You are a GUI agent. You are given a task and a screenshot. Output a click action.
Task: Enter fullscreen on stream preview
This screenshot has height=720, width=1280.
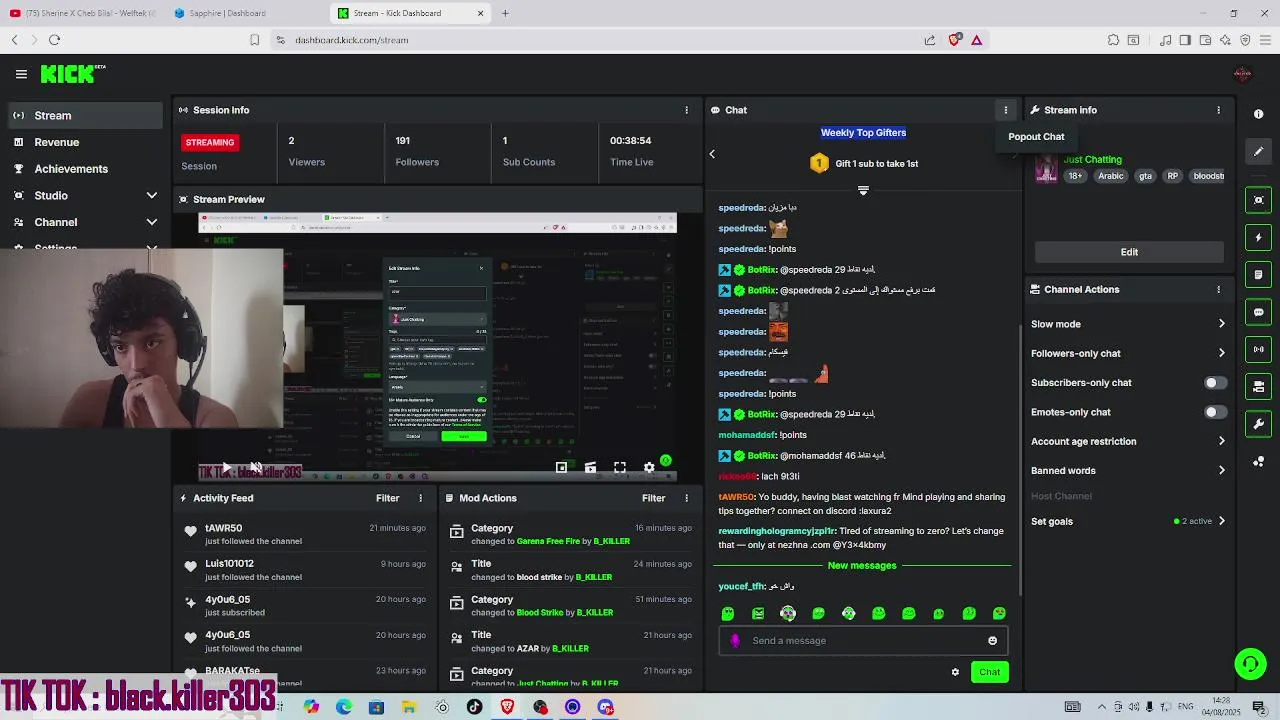(620, 467)
